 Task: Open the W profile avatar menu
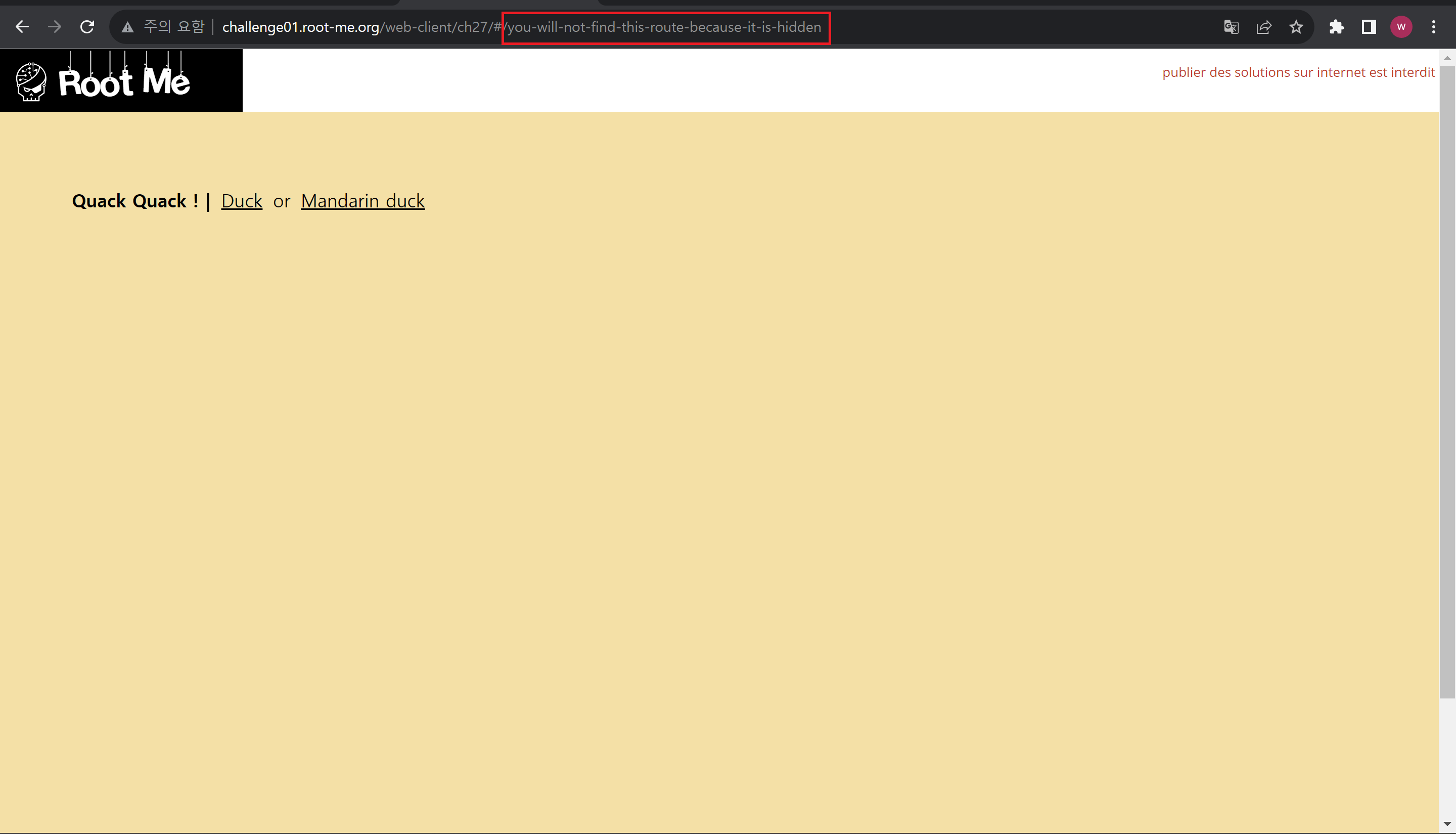pyautogui.click(x=1401, y=27)
